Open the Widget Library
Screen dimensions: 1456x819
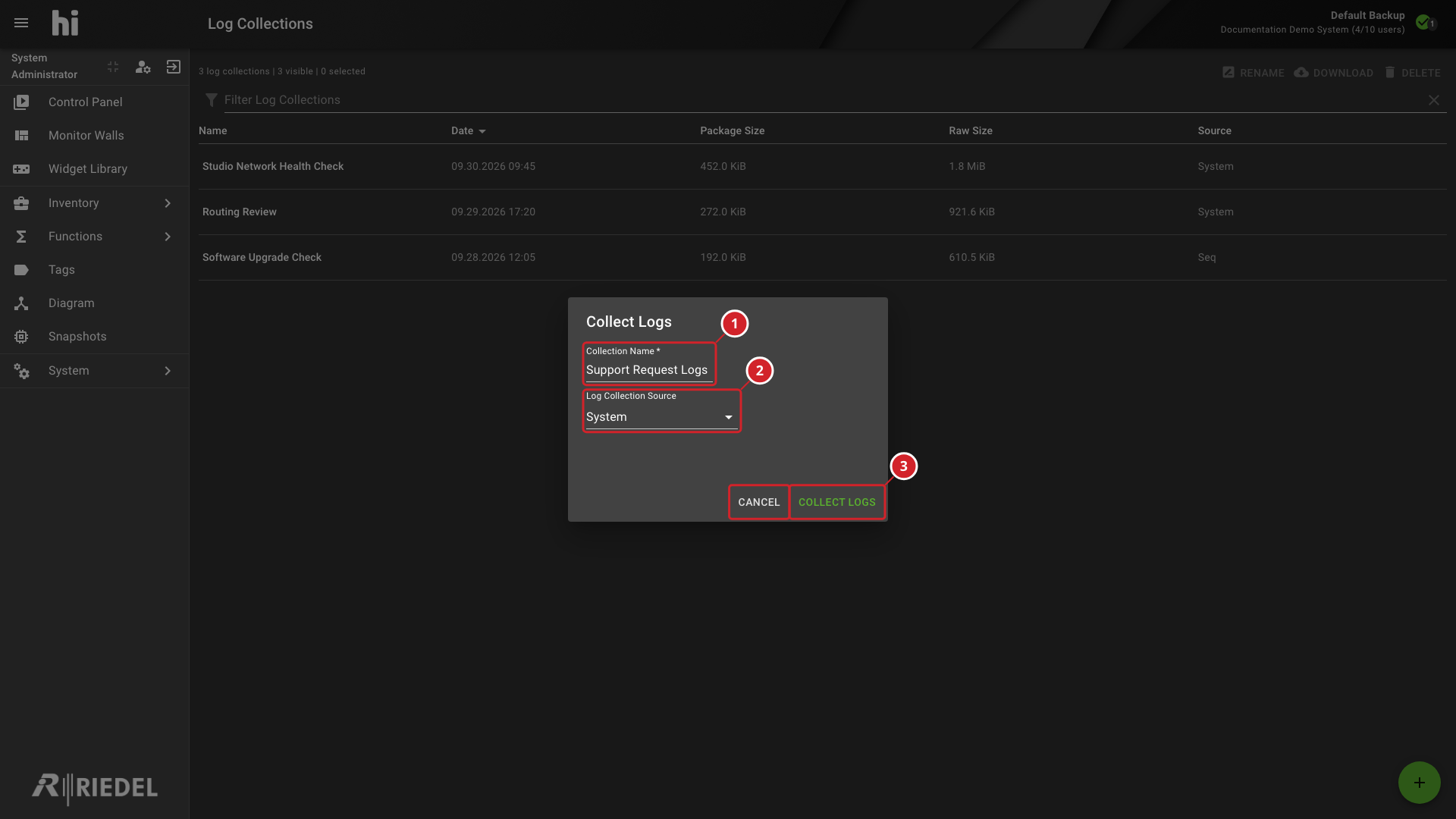[x=95, y=169]
